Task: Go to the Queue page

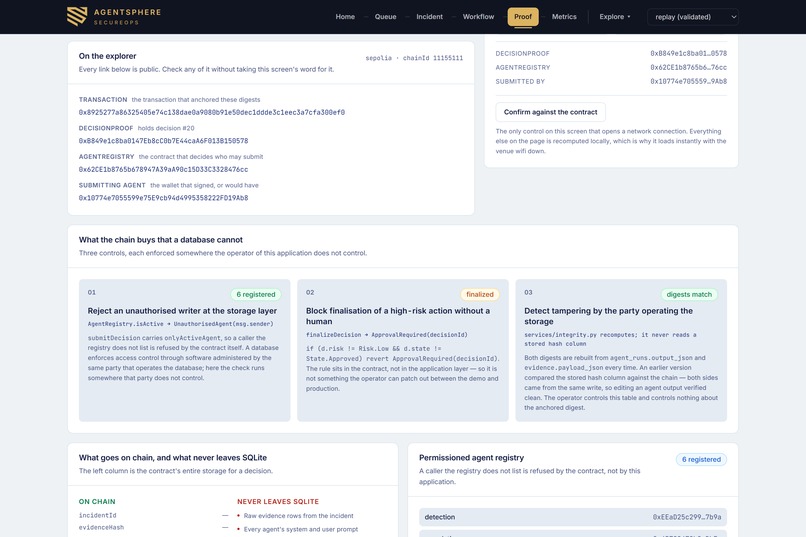Action: pyautogui.click(x=386, y=17)
